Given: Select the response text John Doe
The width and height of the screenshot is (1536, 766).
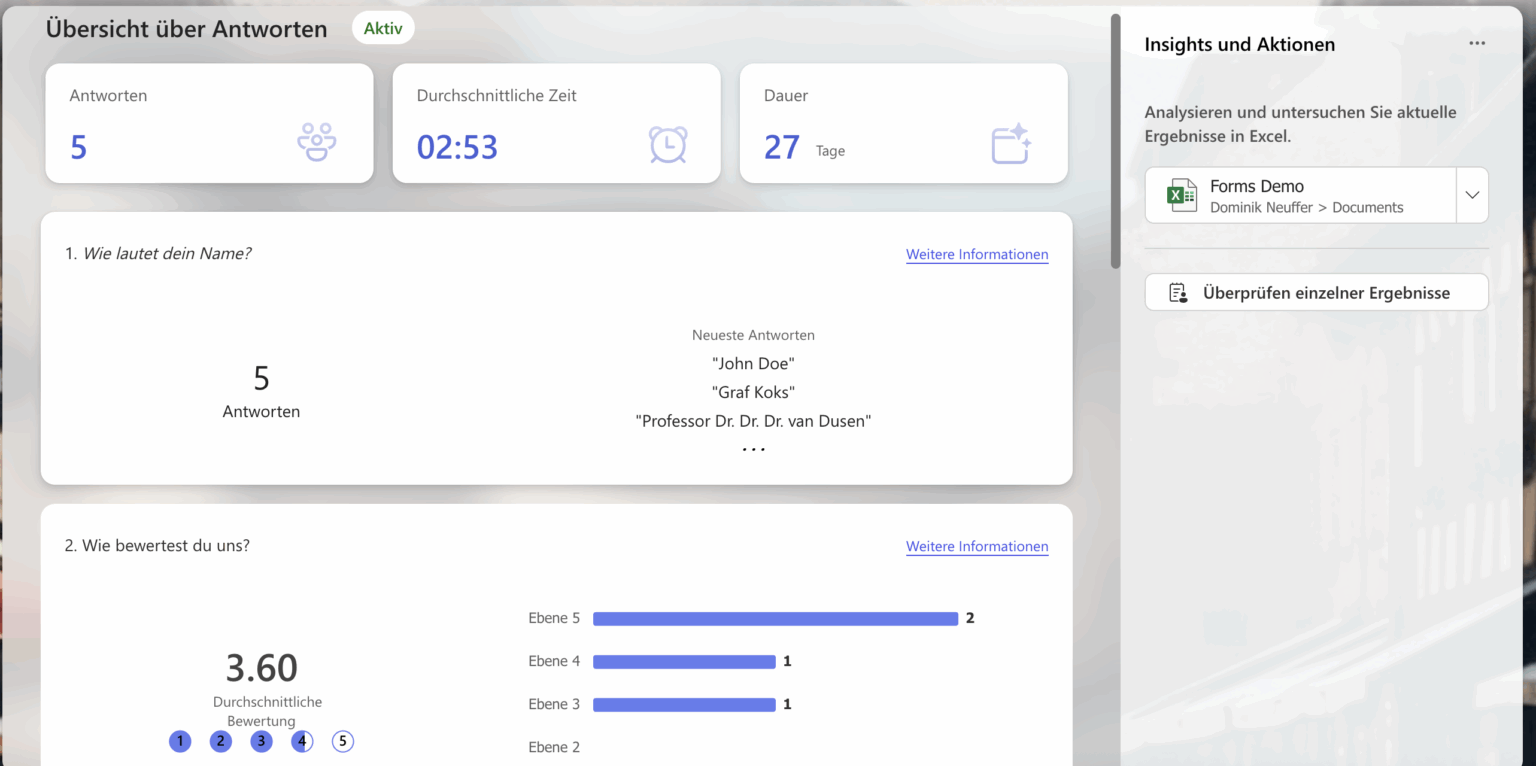Looking at the screenshot, I should pos(753,363).
